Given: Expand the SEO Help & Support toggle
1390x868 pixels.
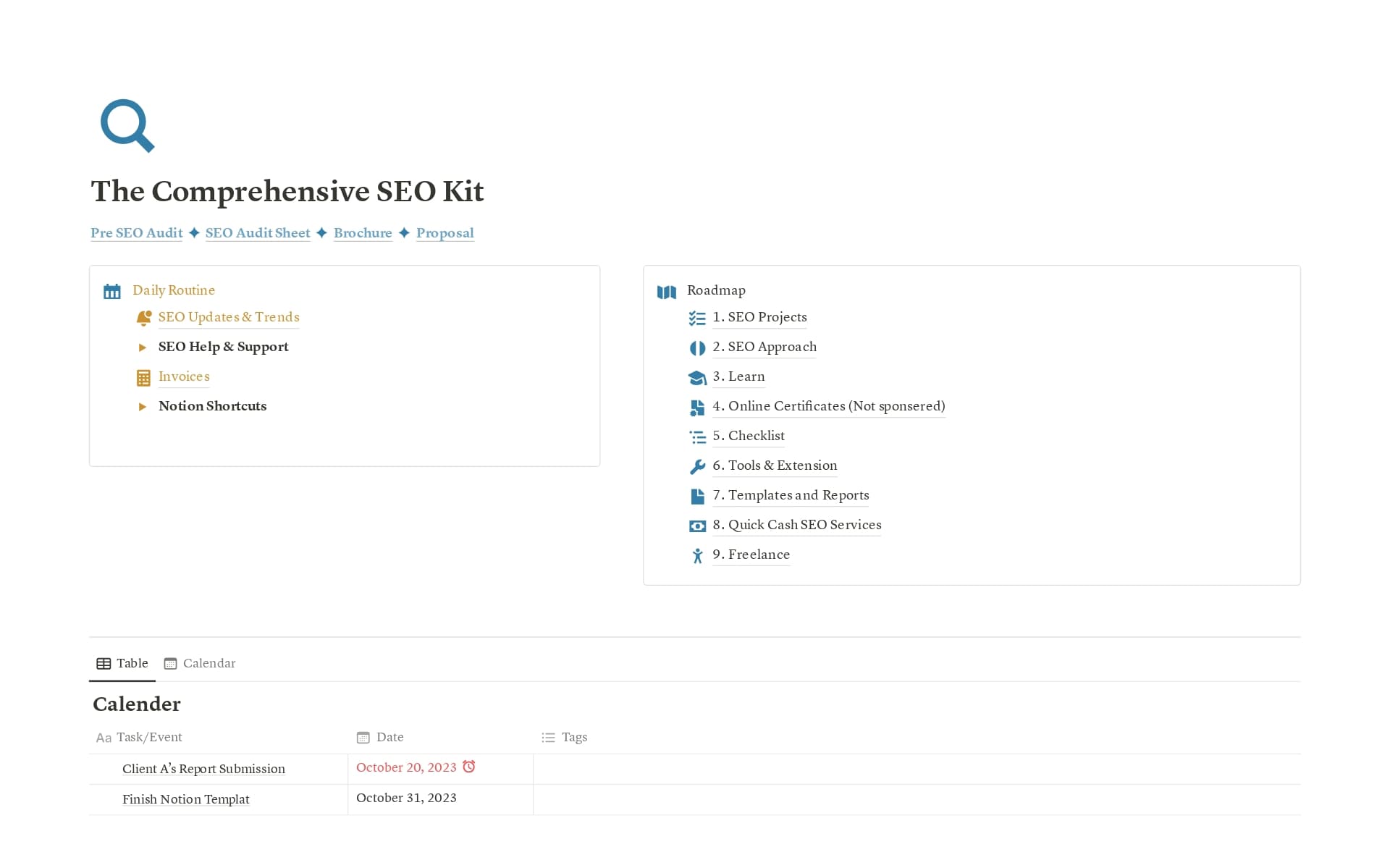Looking at the screenshot, I should [143, 347].
